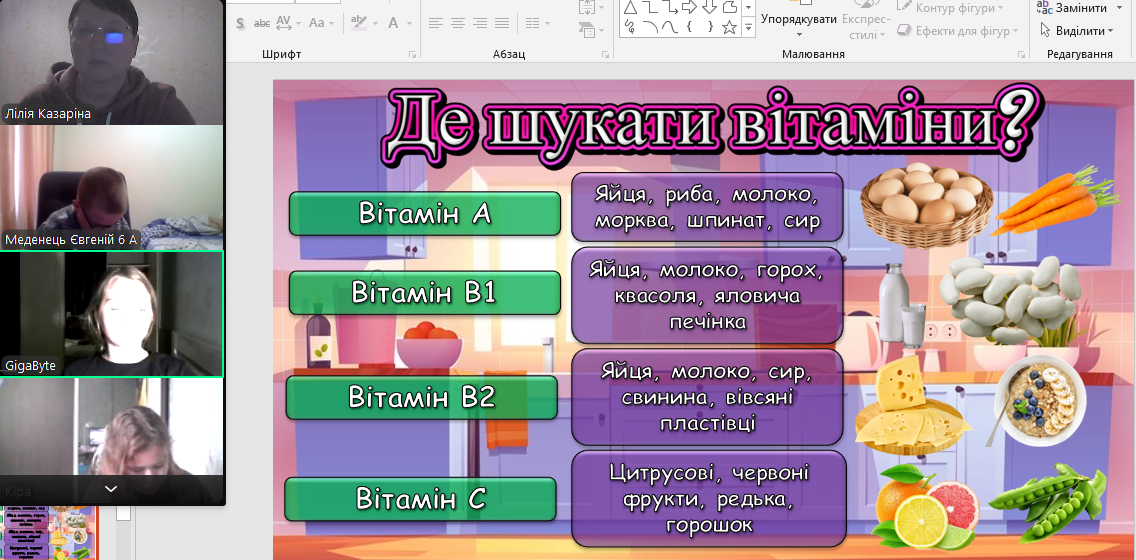Viewport: 1136px width, 560px height.
Task: Select the white beans picture
Action: tap(1009, 301)
